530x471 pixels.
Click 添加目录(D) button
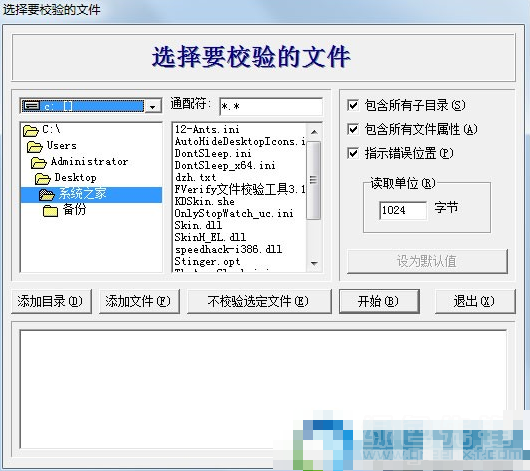point(51,301)
